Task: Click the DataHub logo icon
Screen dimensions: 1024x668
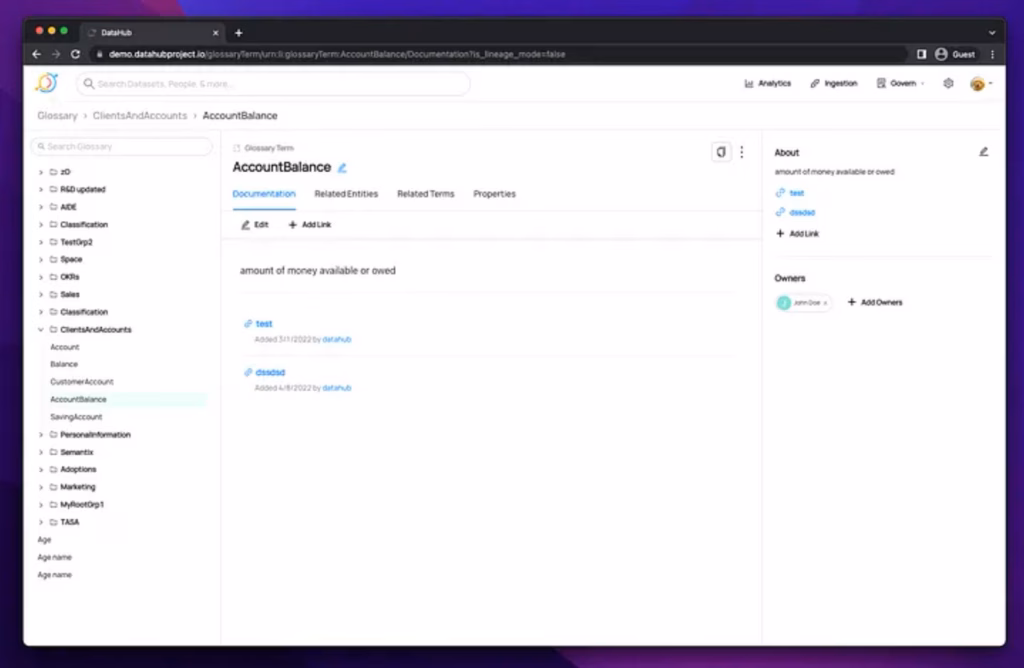Action: pyautogui.click(x=46, y=83)
